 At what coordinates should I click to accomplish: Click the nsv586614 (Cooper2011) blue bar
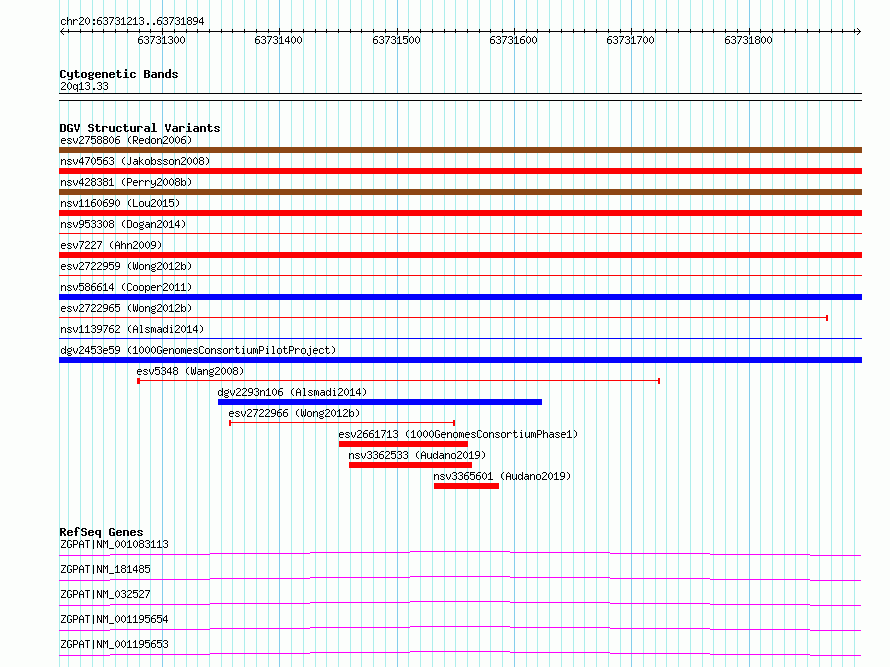pos(460,297)
